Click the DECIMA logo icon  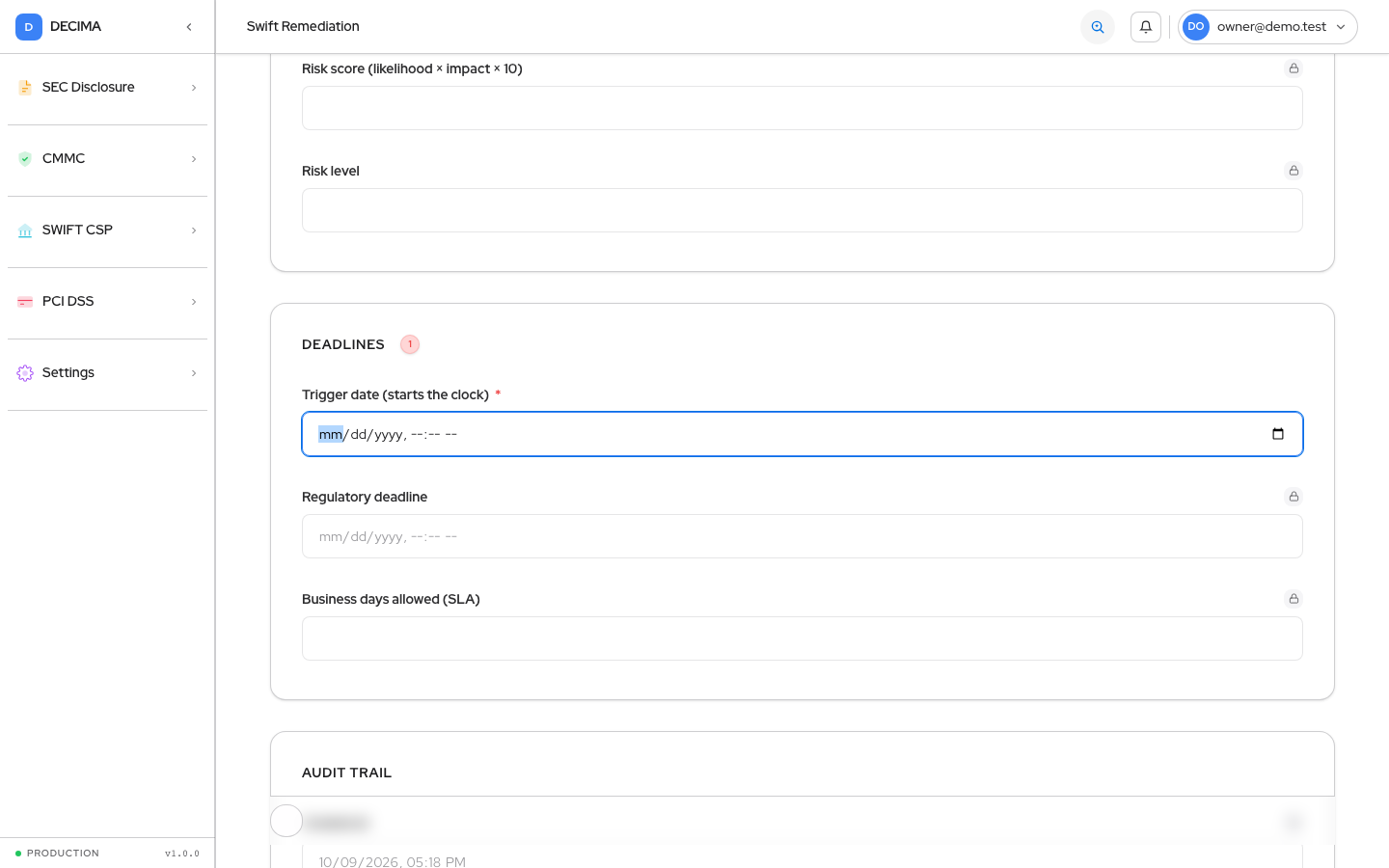pyautogui.click(x=29, y=27)
